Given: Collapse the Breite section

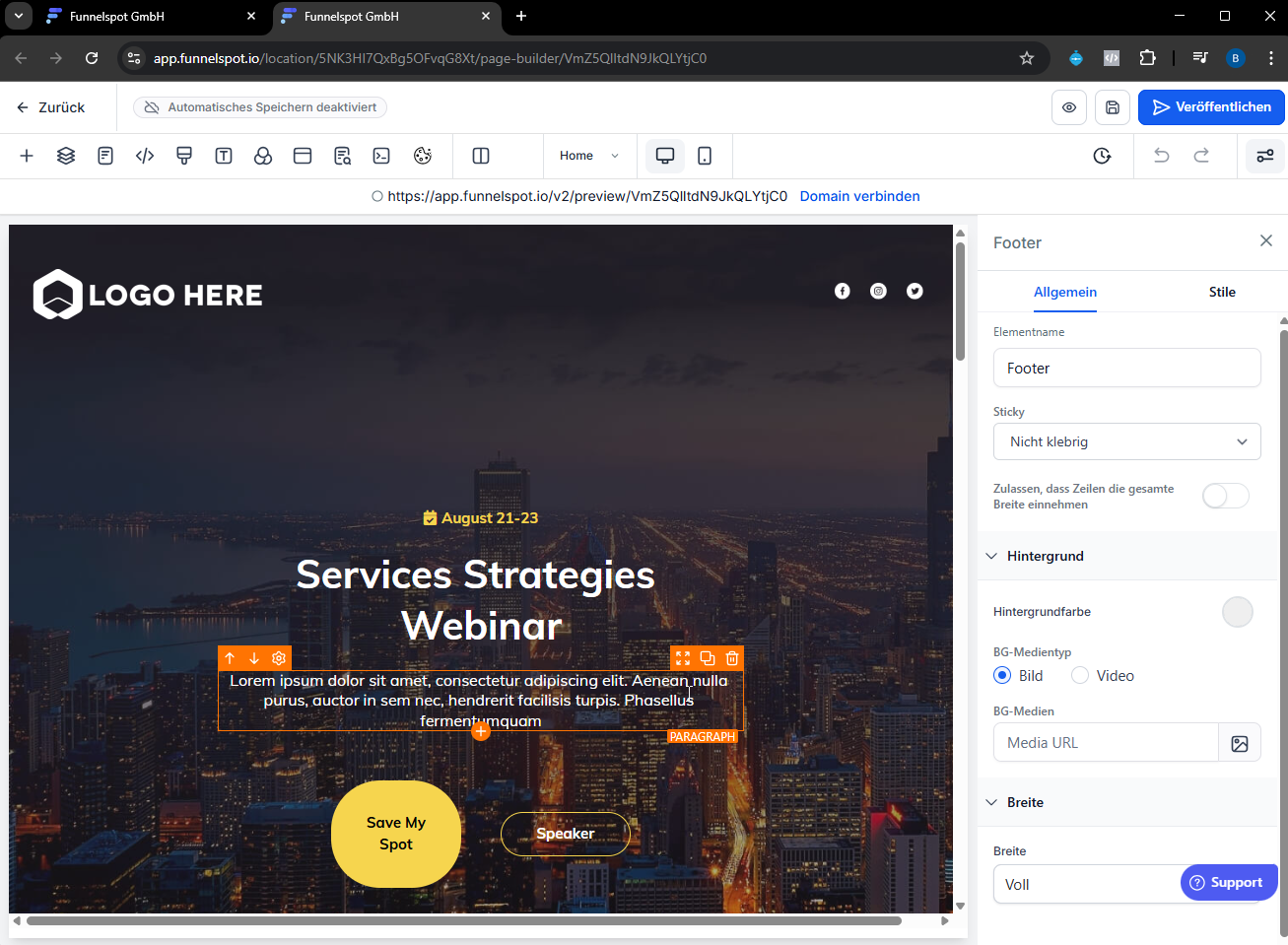Looking at the screenshot, I should [x=991, y=802].
